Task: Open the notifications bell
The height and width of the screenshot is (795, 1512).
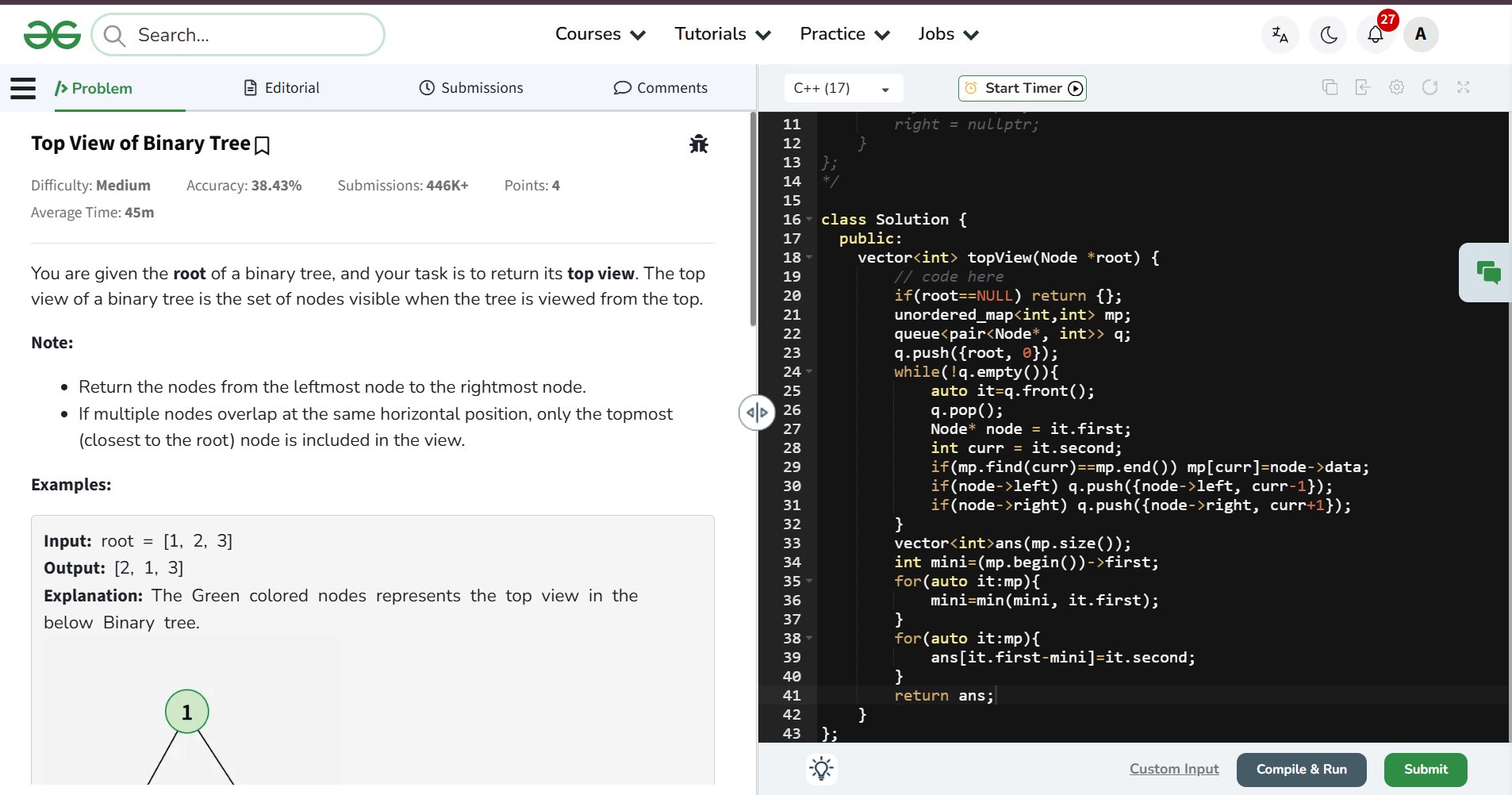Action: tap(1375, 35)
